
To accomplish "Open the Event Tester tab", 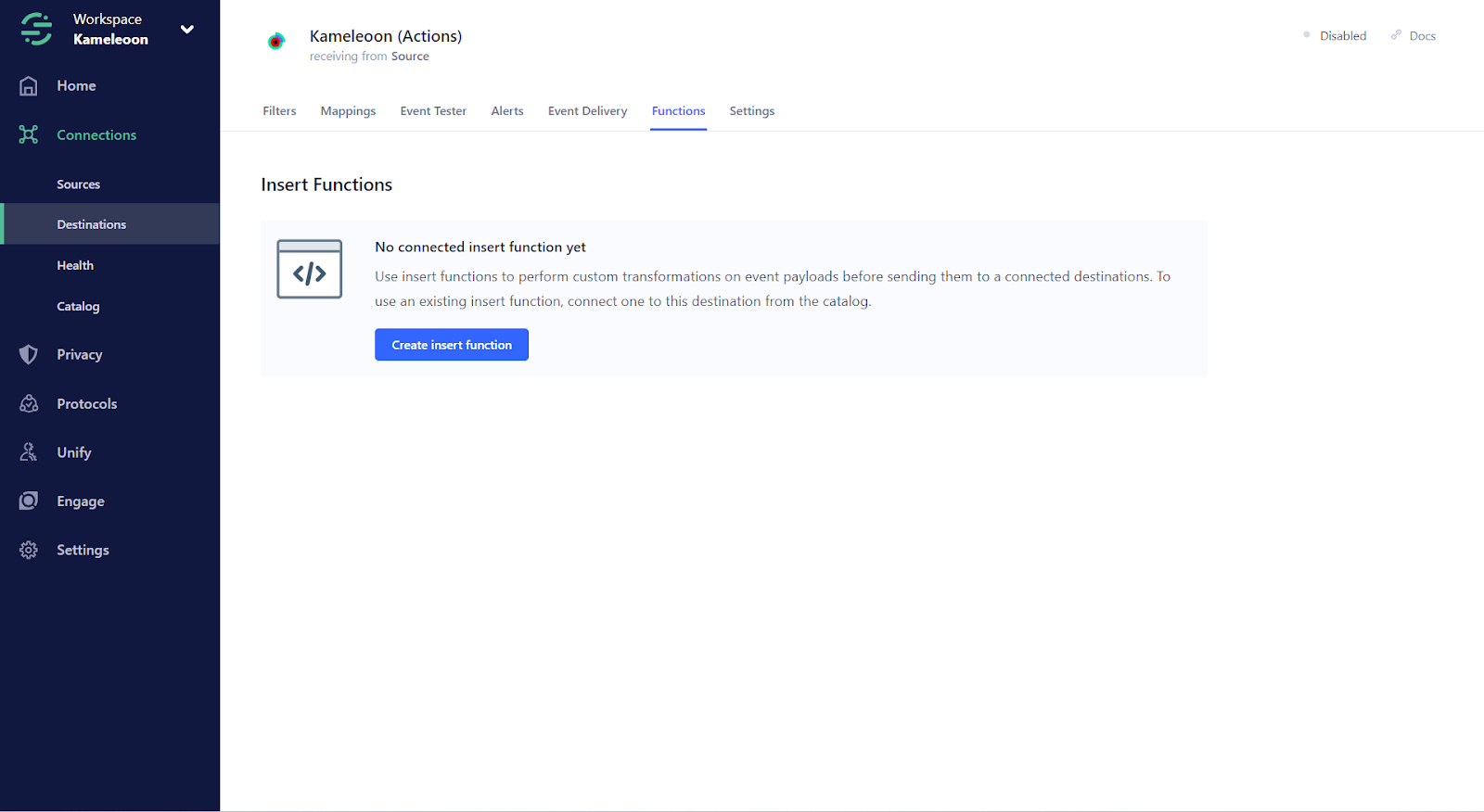I will pos(433,111).
